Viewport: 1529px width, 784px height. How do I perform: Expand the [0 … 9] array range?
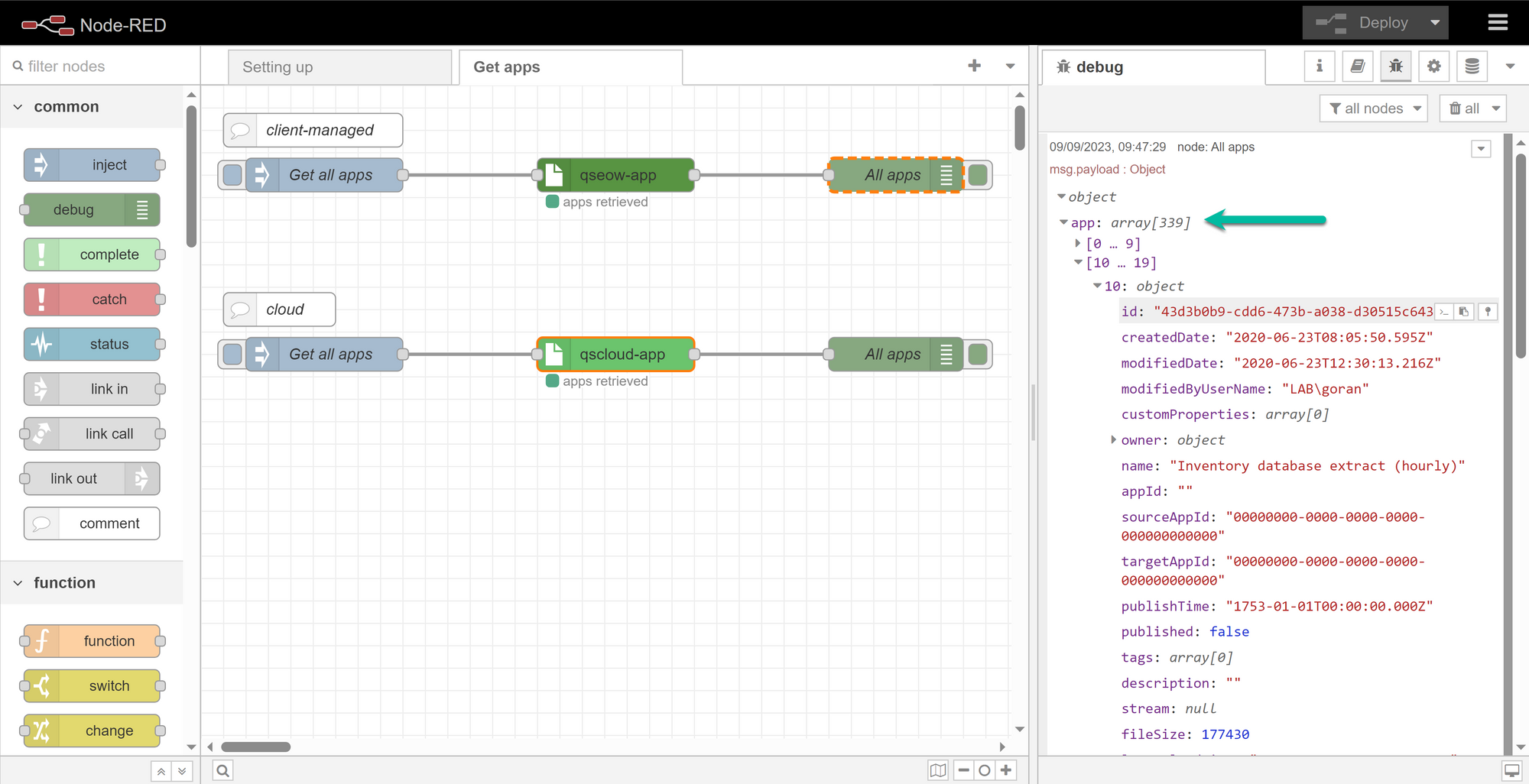[x=1078, y=243]
